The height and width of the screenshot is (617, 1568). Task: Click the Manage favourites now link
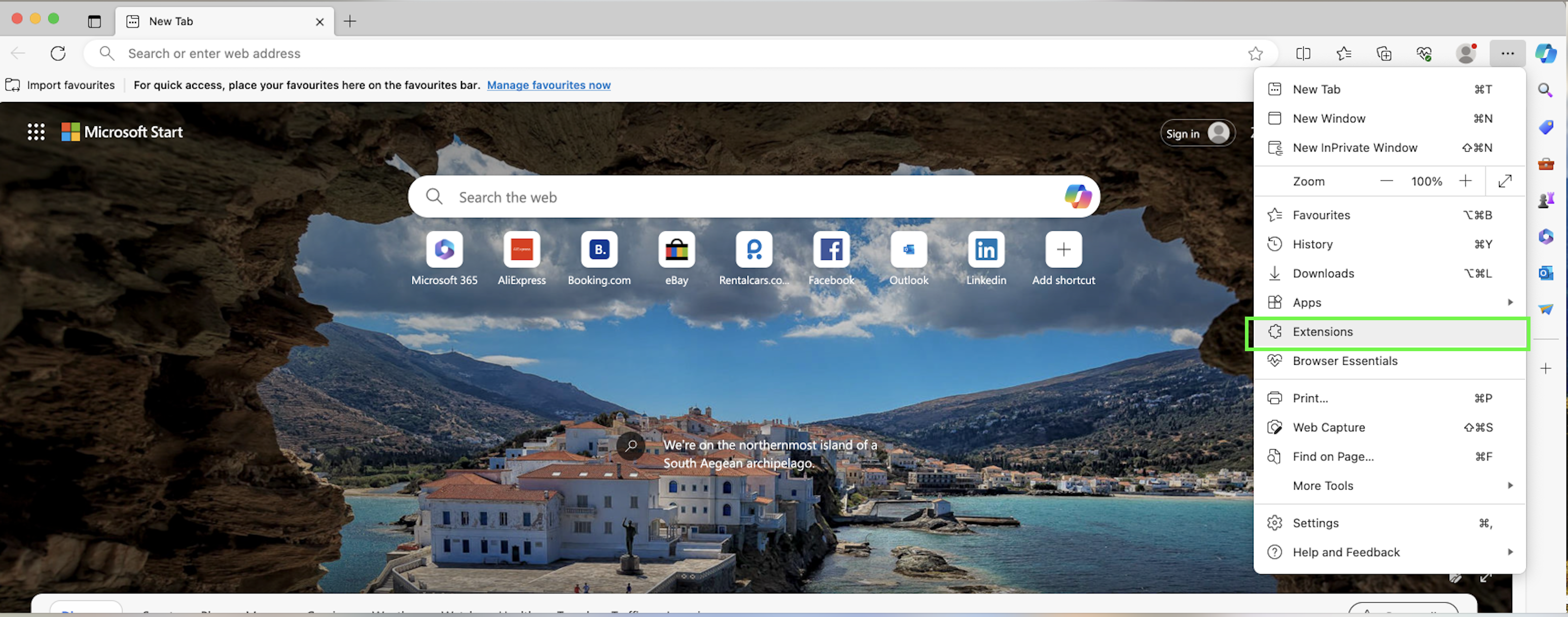[x=548, y=85]
